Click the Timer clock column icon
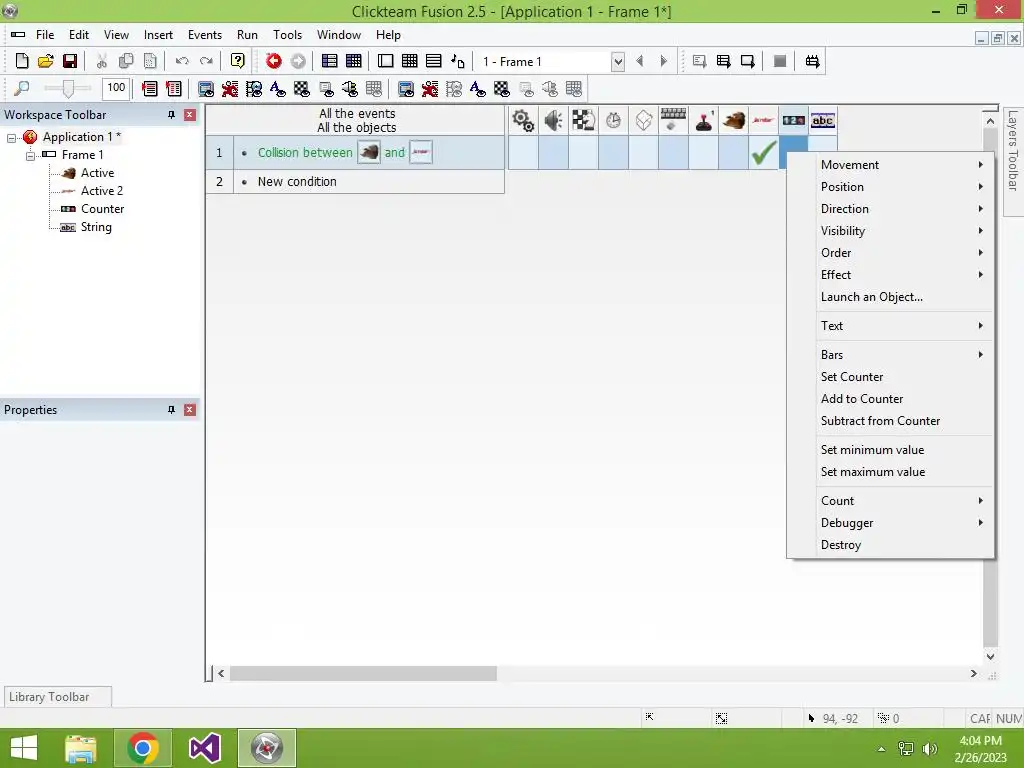 point(613,120)
